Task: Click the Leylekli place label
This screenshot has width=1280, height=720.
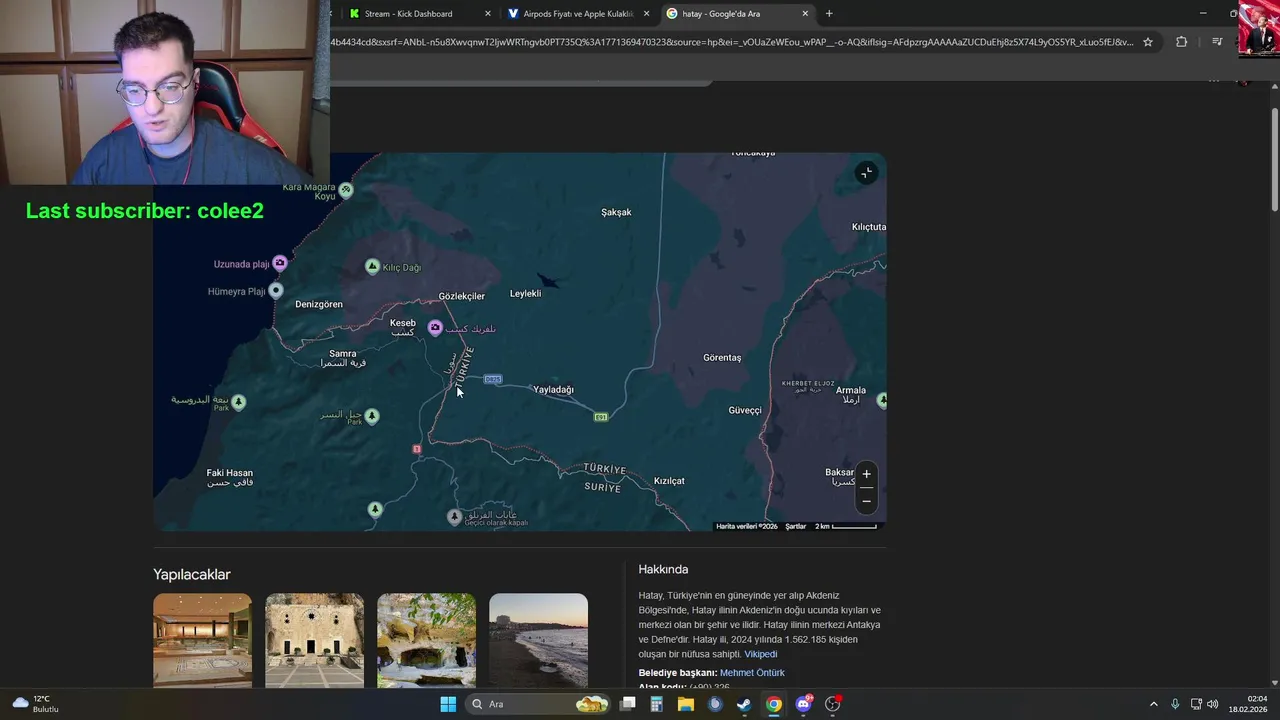Action: 525,293
